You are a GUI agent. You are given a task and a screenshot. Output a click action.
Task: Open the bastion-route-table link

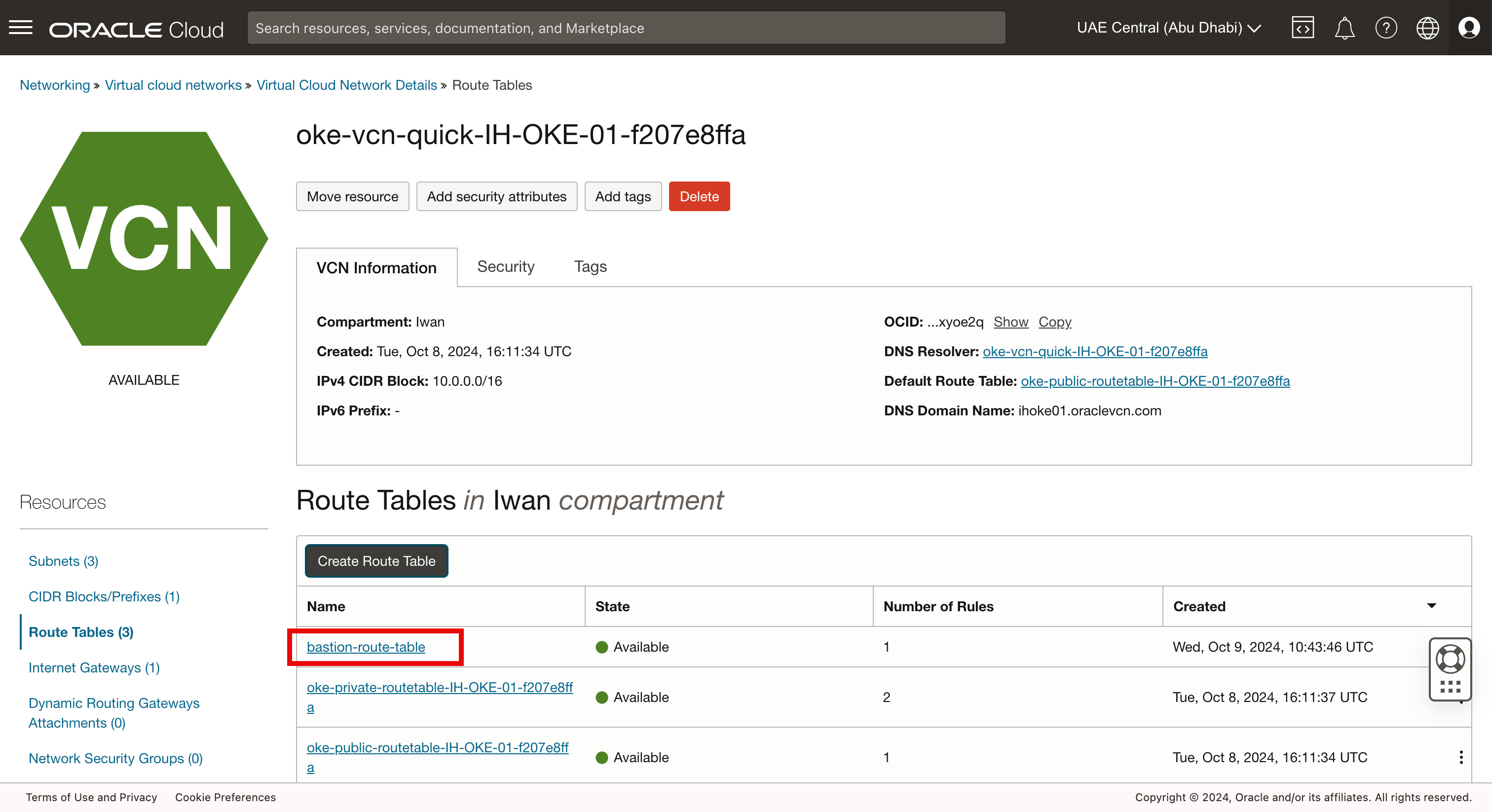tap(366, 647)
